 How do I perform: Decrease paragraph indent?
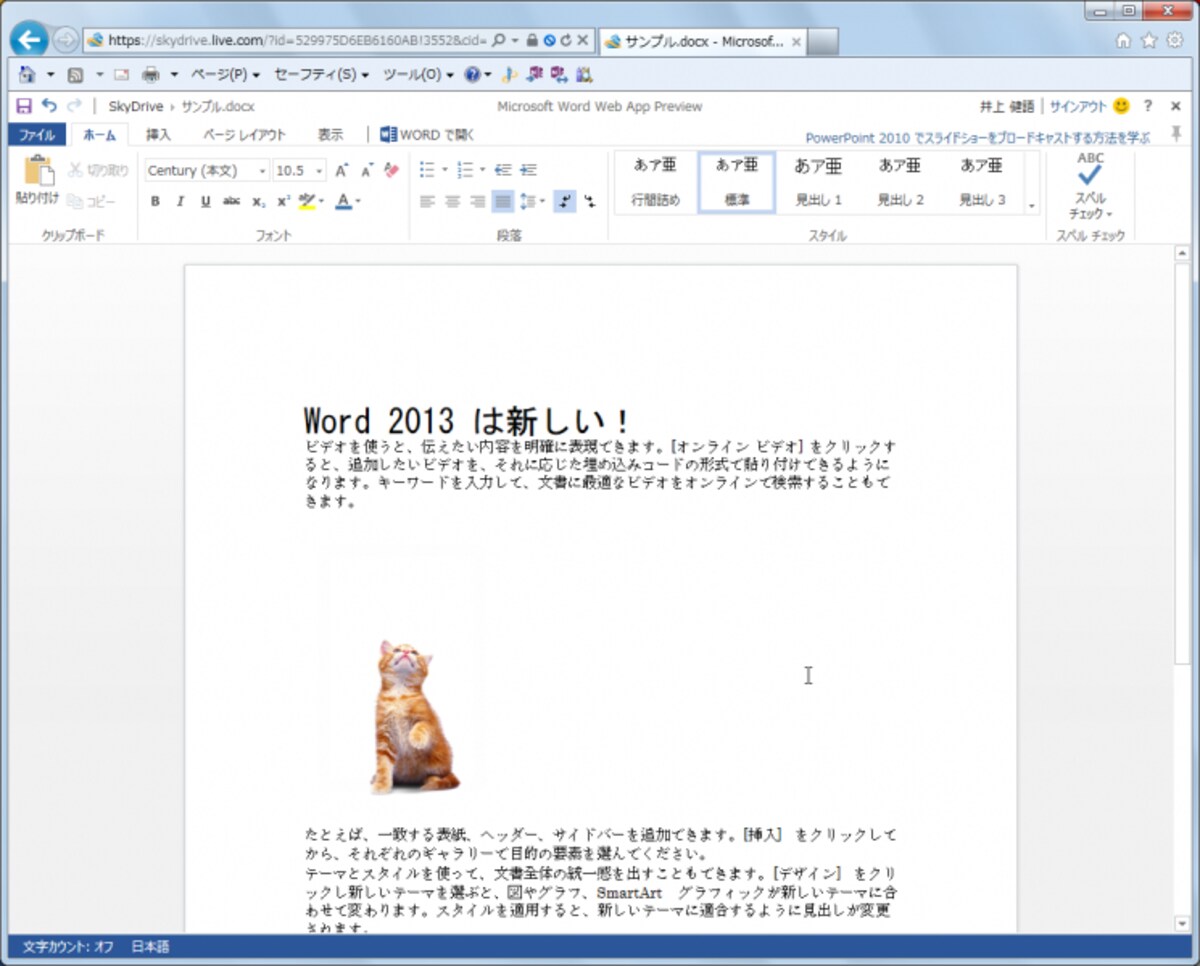click(503, 170)
